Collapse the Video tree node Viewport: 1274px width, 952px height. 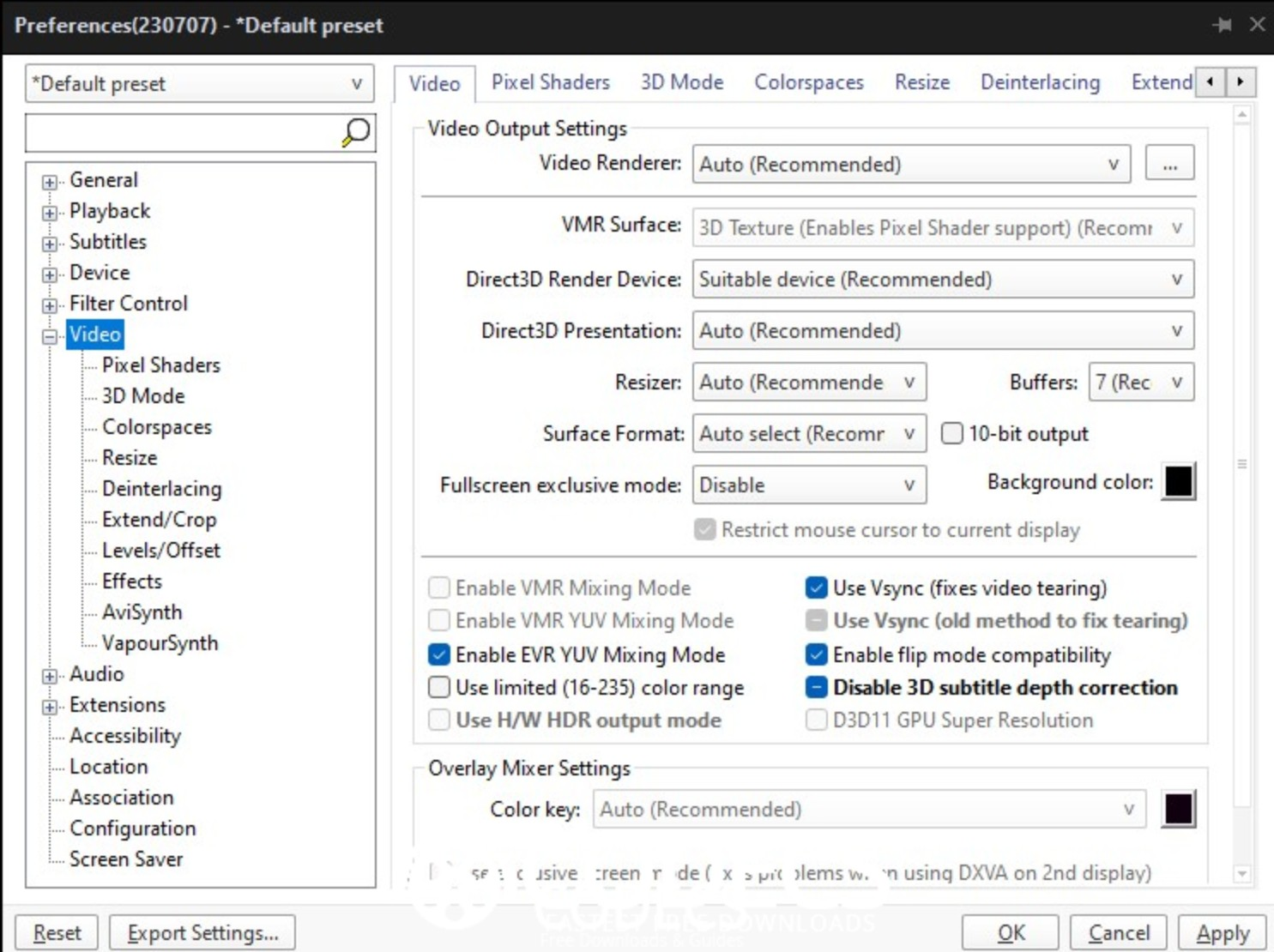tap(50, 336)
